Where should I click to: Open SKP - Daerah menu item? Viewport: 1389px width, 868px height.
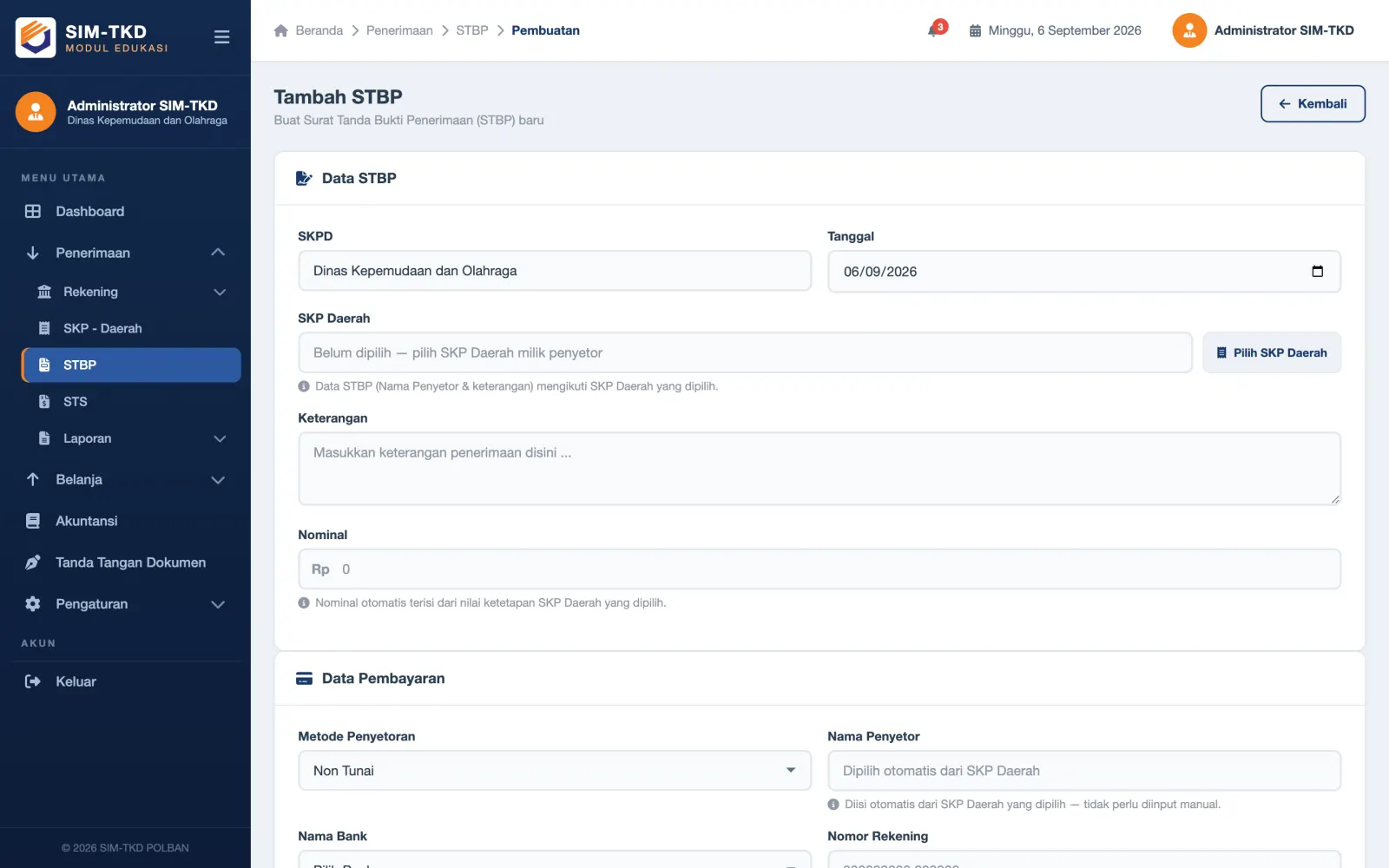131,328
